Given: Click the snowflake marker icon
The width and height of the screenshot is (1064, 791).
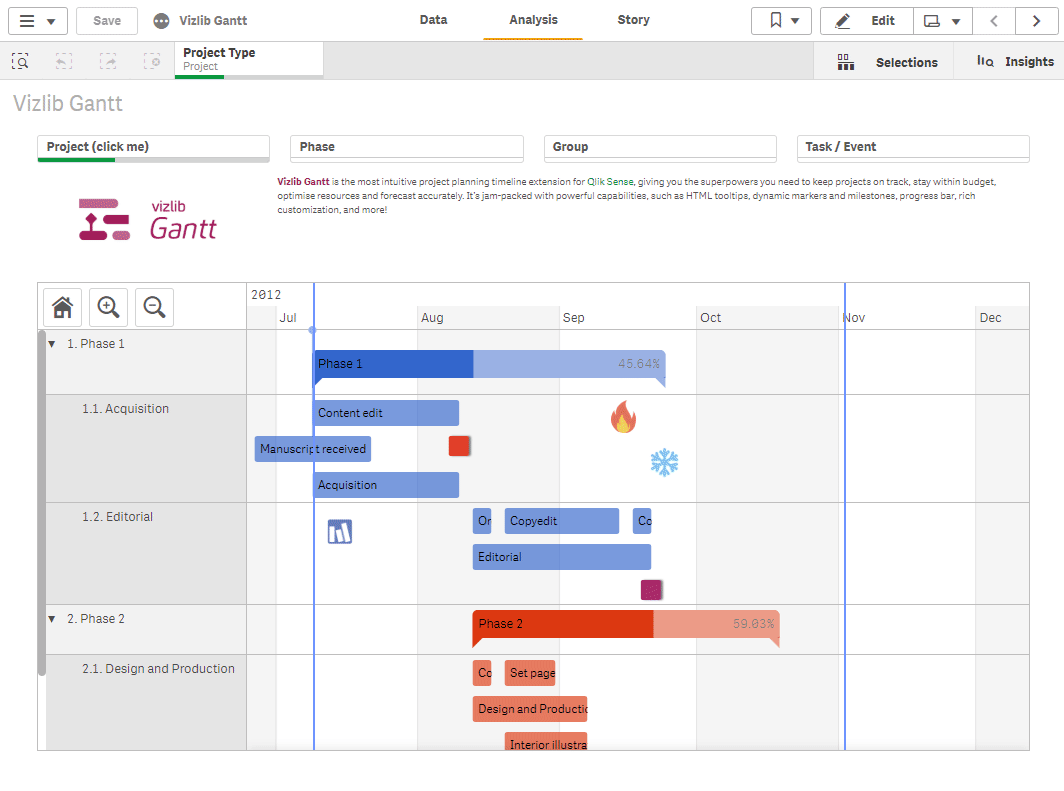Looking at the screenshot, I should pos(664,462).
